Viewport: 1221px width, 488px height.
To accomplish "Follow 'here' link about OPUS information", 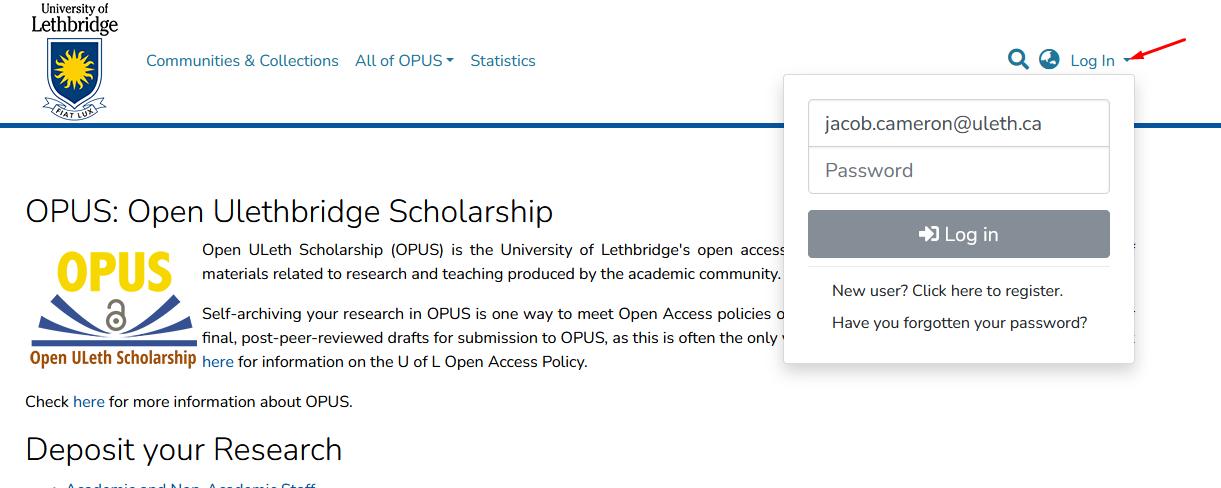I will point(89,402).
